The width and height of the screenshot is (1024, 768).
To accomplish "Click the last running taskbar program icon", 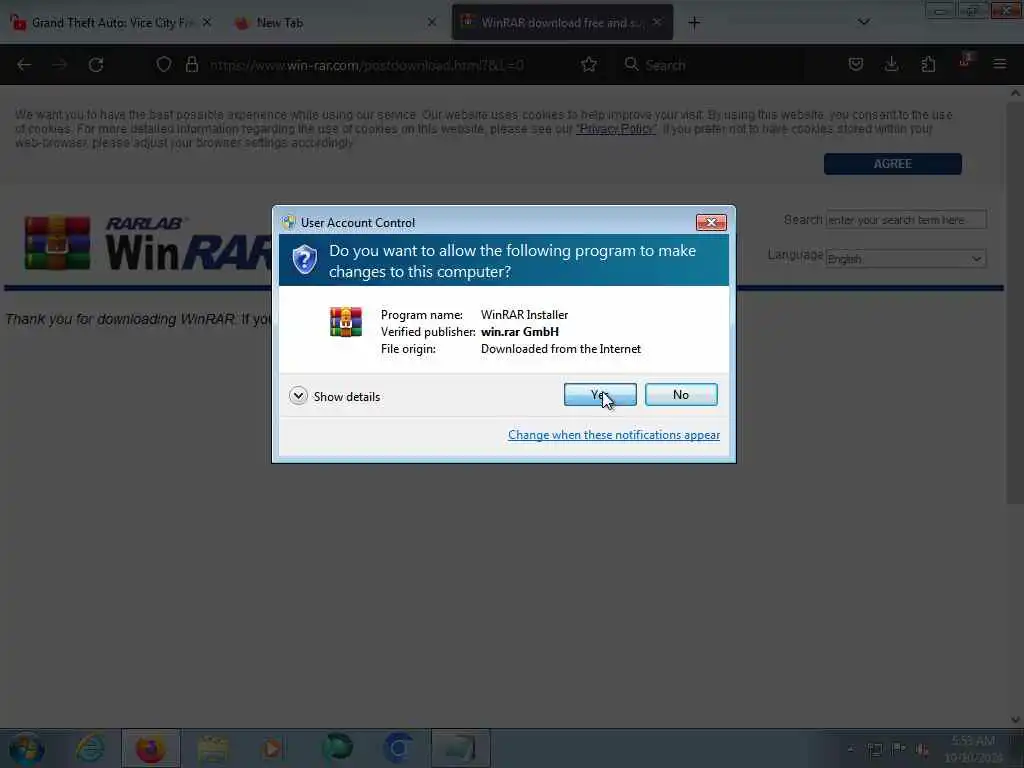I will (460, 748).
